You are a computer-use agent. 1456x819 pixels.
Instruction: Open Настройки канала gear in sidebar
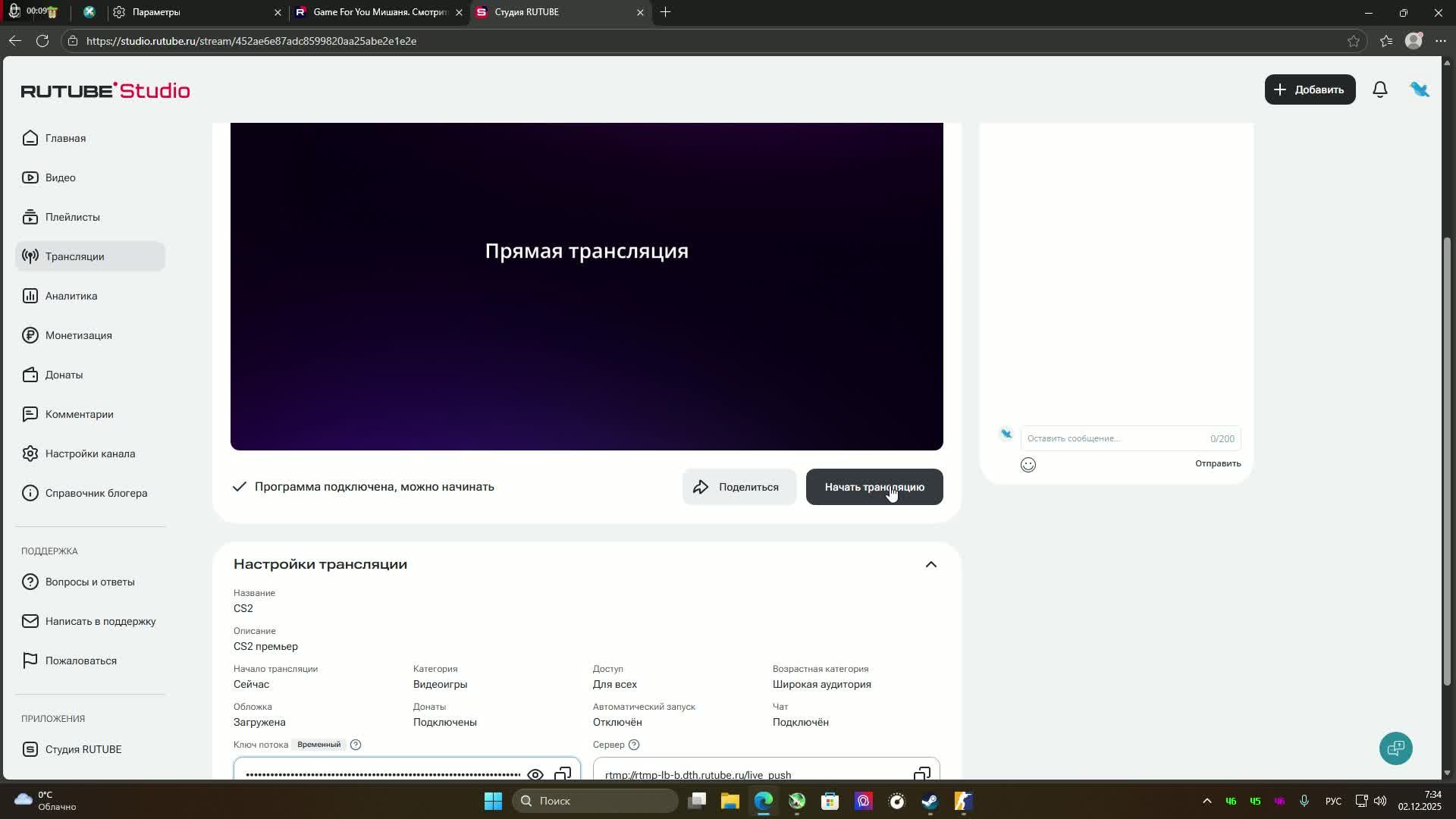(x=89, y=453)
